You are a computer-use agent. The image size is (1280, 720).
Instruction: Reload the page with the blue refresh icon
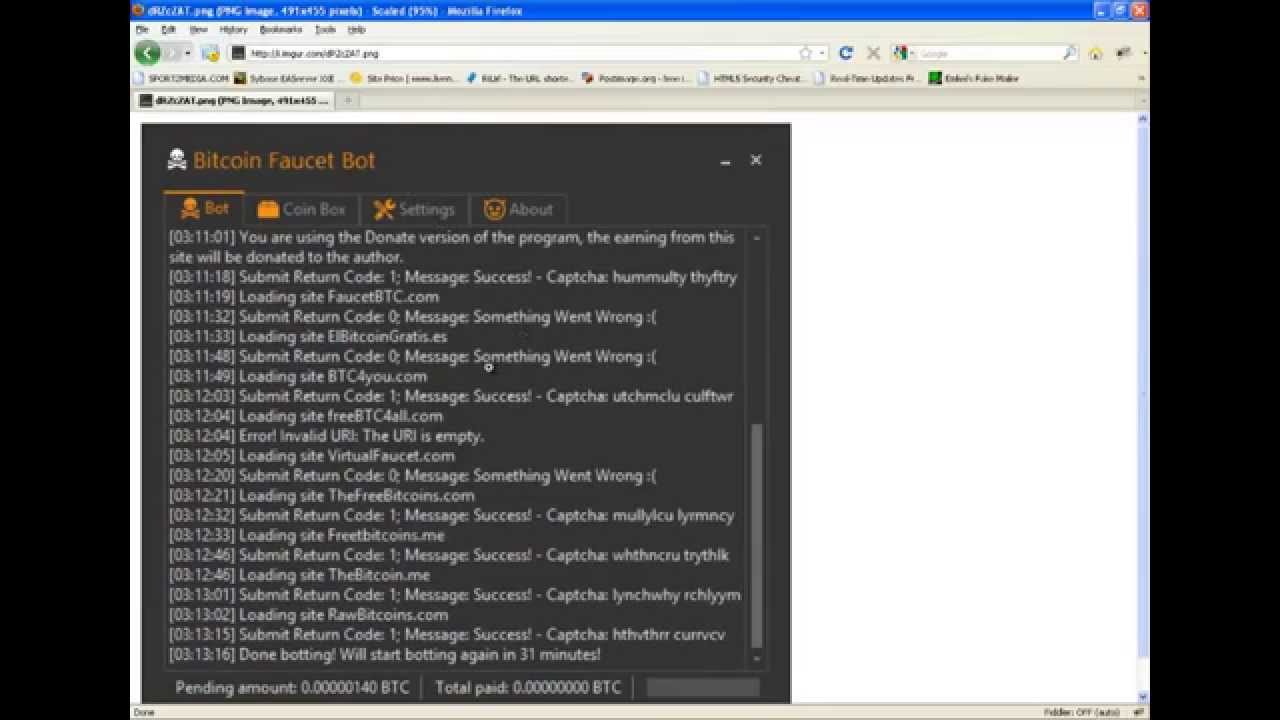846,53
